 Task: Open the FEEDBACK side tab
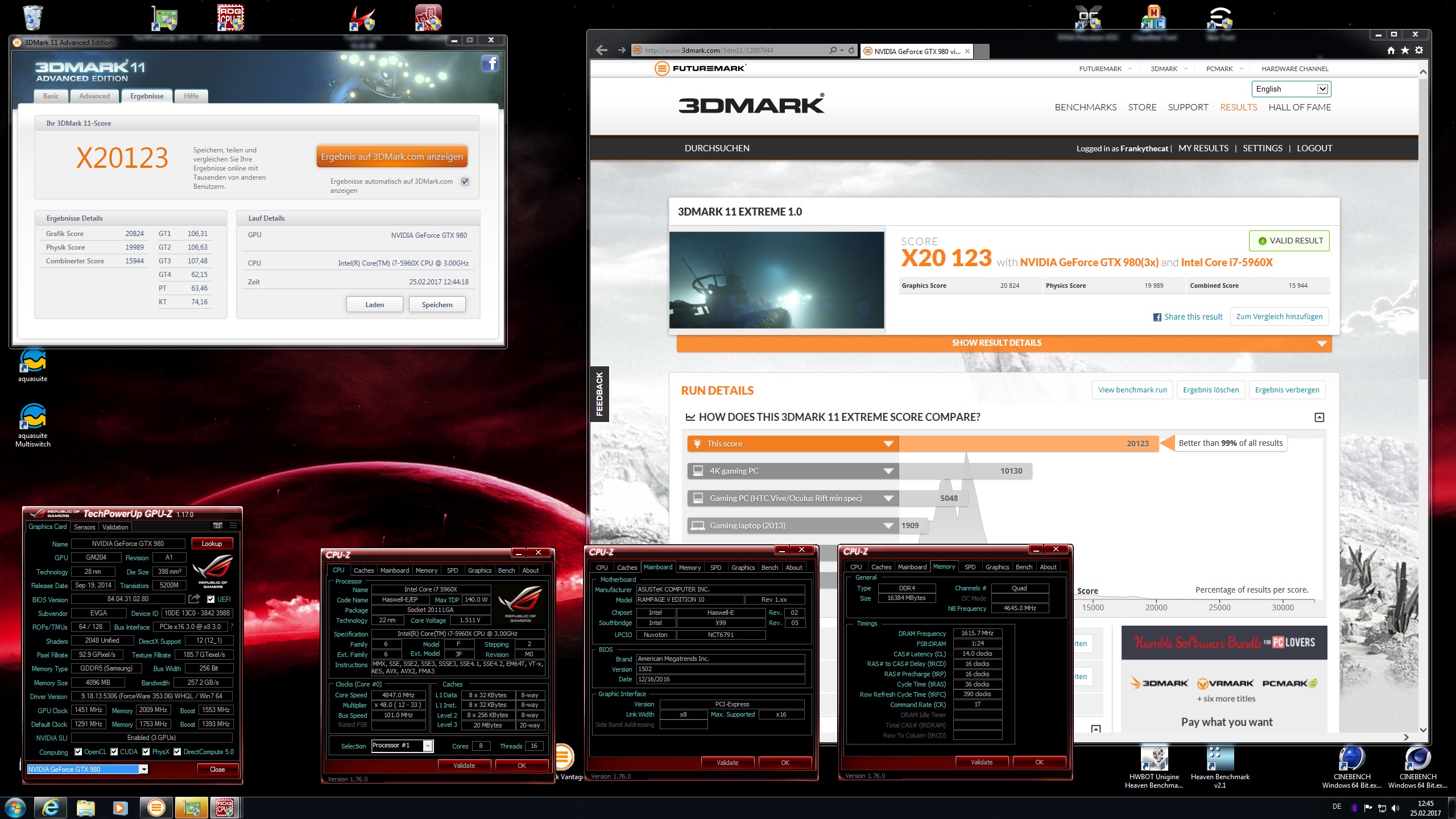tap(599, 394)
